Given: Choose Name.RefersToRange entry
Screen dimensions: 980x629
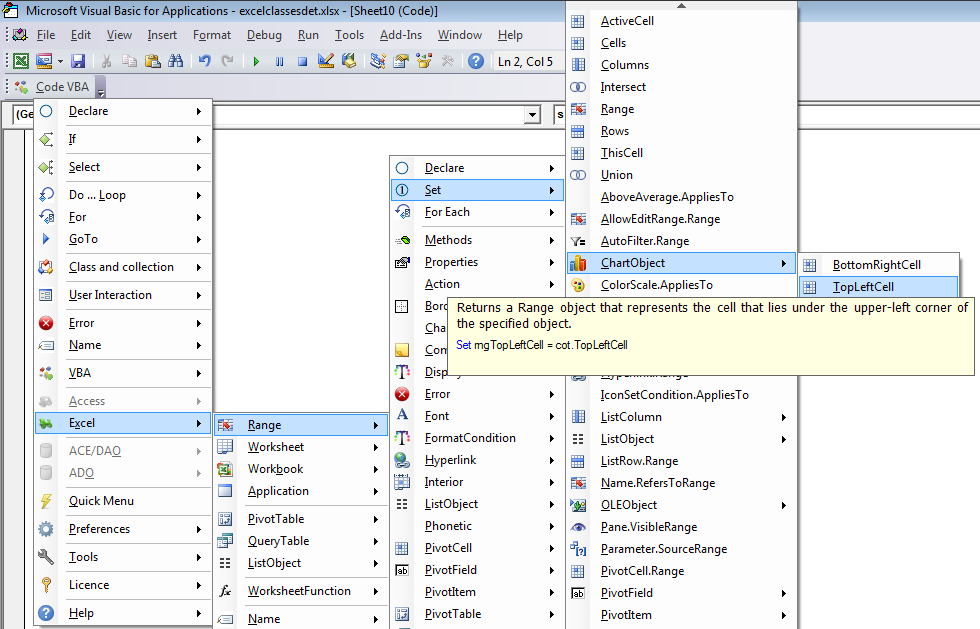Looking at the screenshot, I should point(681,483).
